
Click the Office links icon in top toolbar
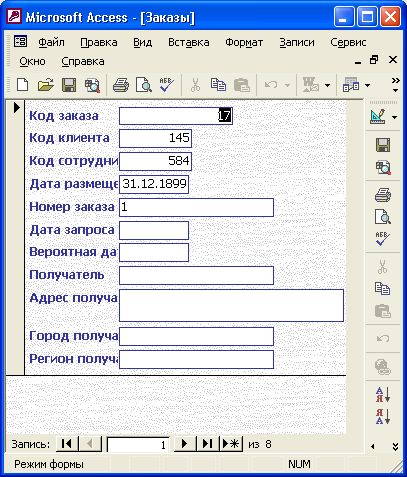point(311,85)
